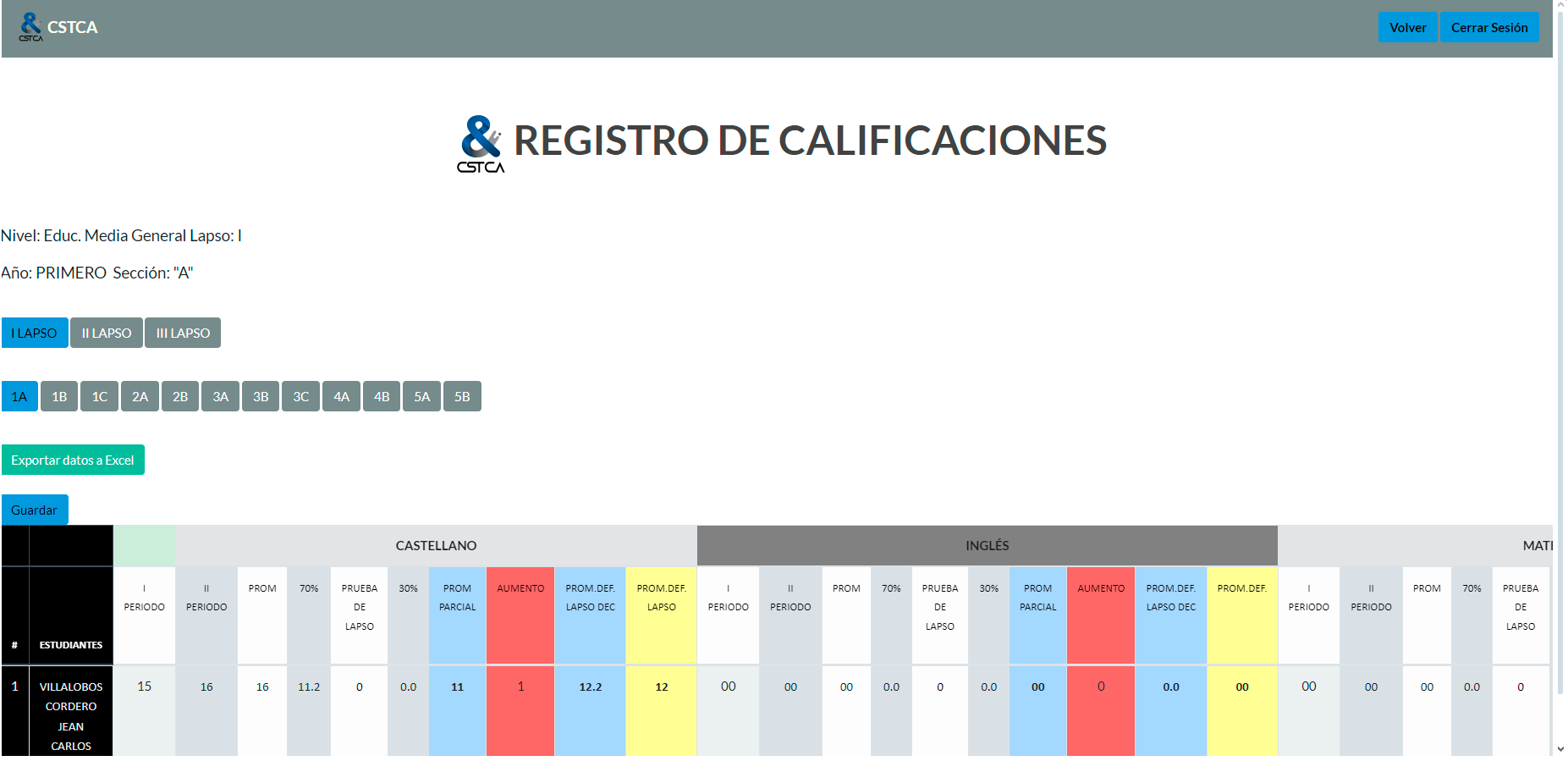The image size is (1568, 761).
Task: Edit Castellano I Periodo grade 15
Action: (145, 687)
